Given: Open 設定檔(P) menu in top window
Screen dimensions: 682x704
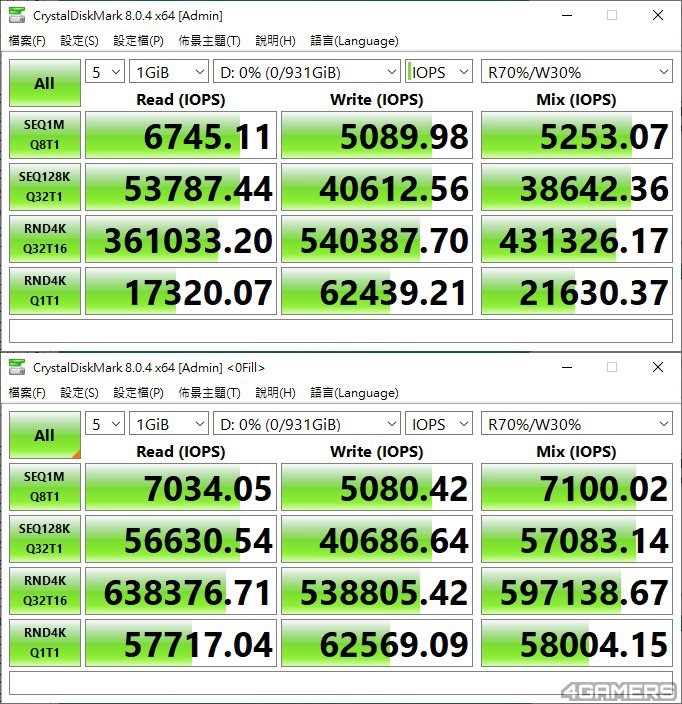Looking at the screenshot, I should (x=138, y=41).
